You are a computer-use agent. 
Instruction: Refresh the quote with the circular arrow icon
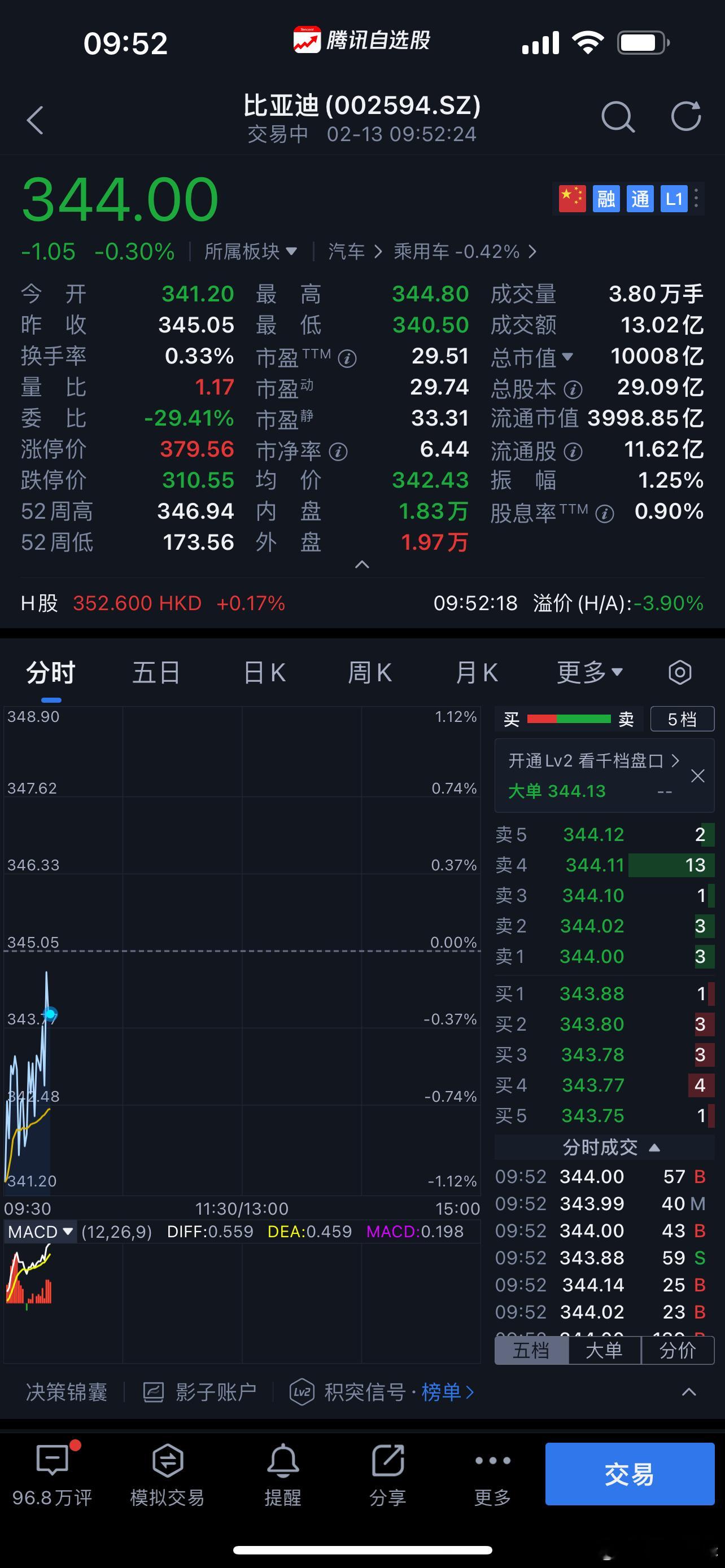point(686,116)
